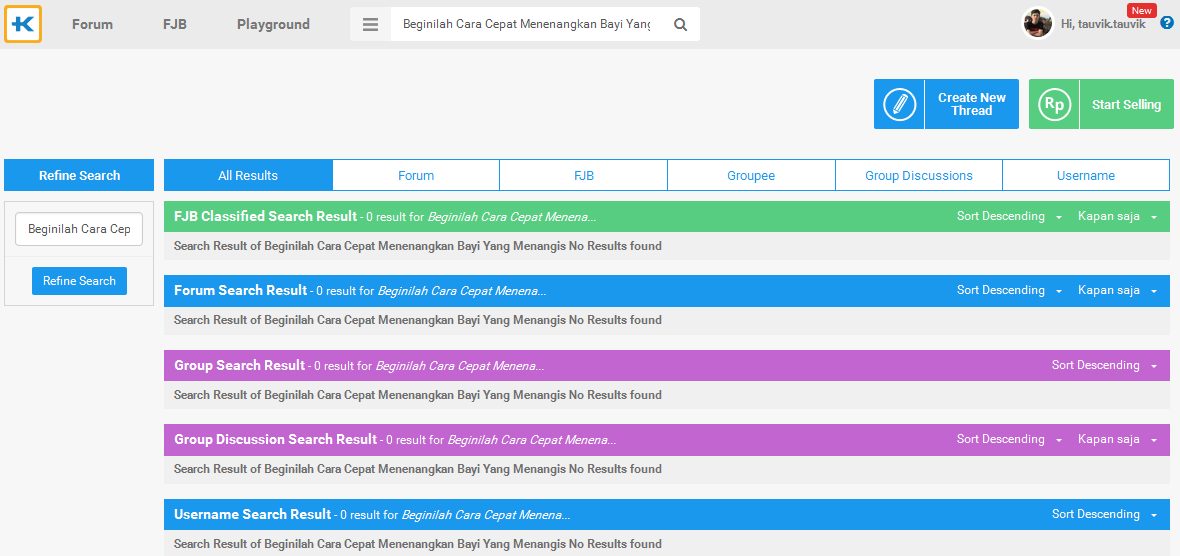Click Forum Search Result heading
Screen dimensions: 1180x556
pyautogui.click(x=240, y=290)
